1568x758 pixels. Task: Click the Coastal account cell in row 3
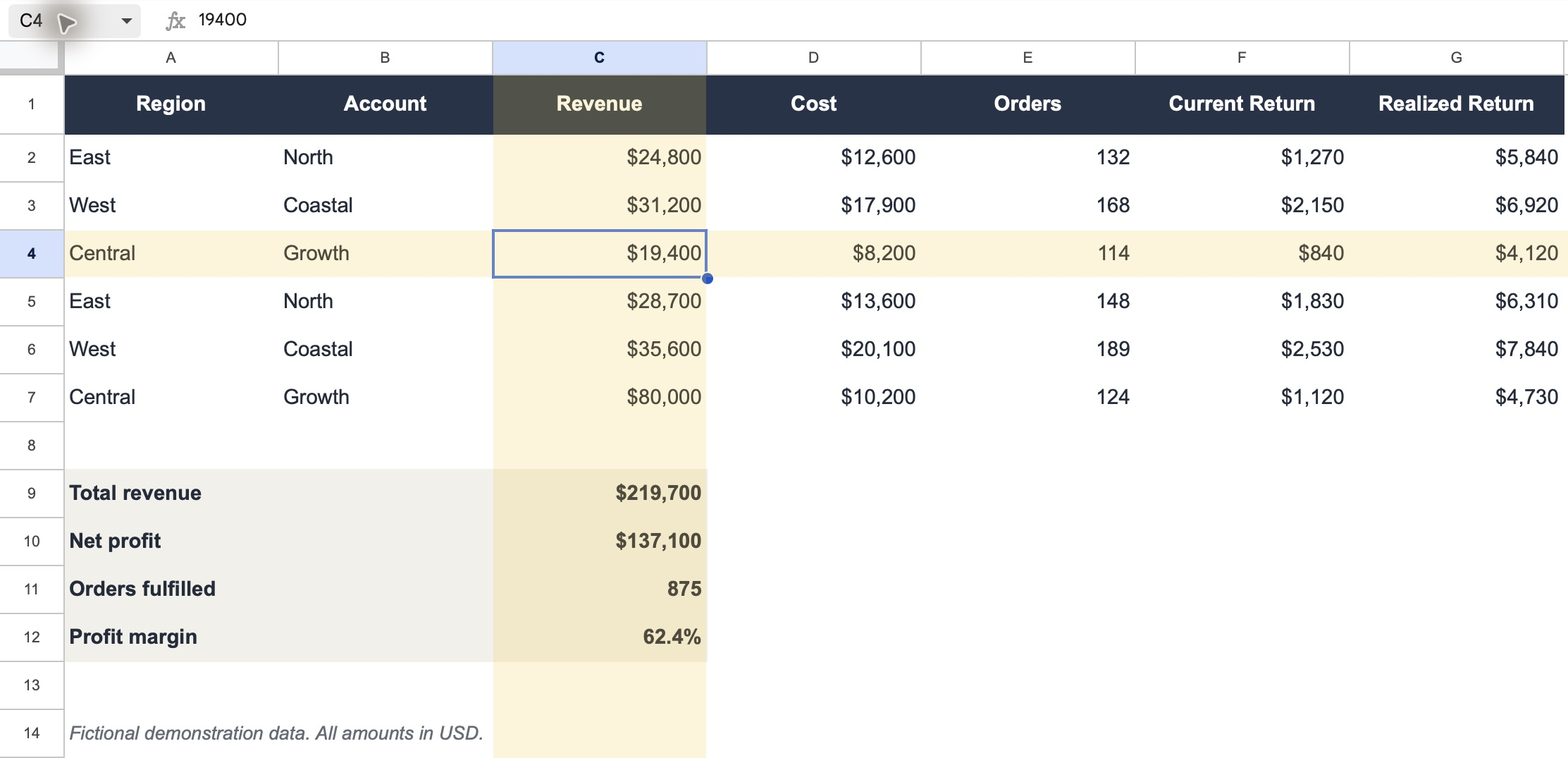[x=385, y=205]
